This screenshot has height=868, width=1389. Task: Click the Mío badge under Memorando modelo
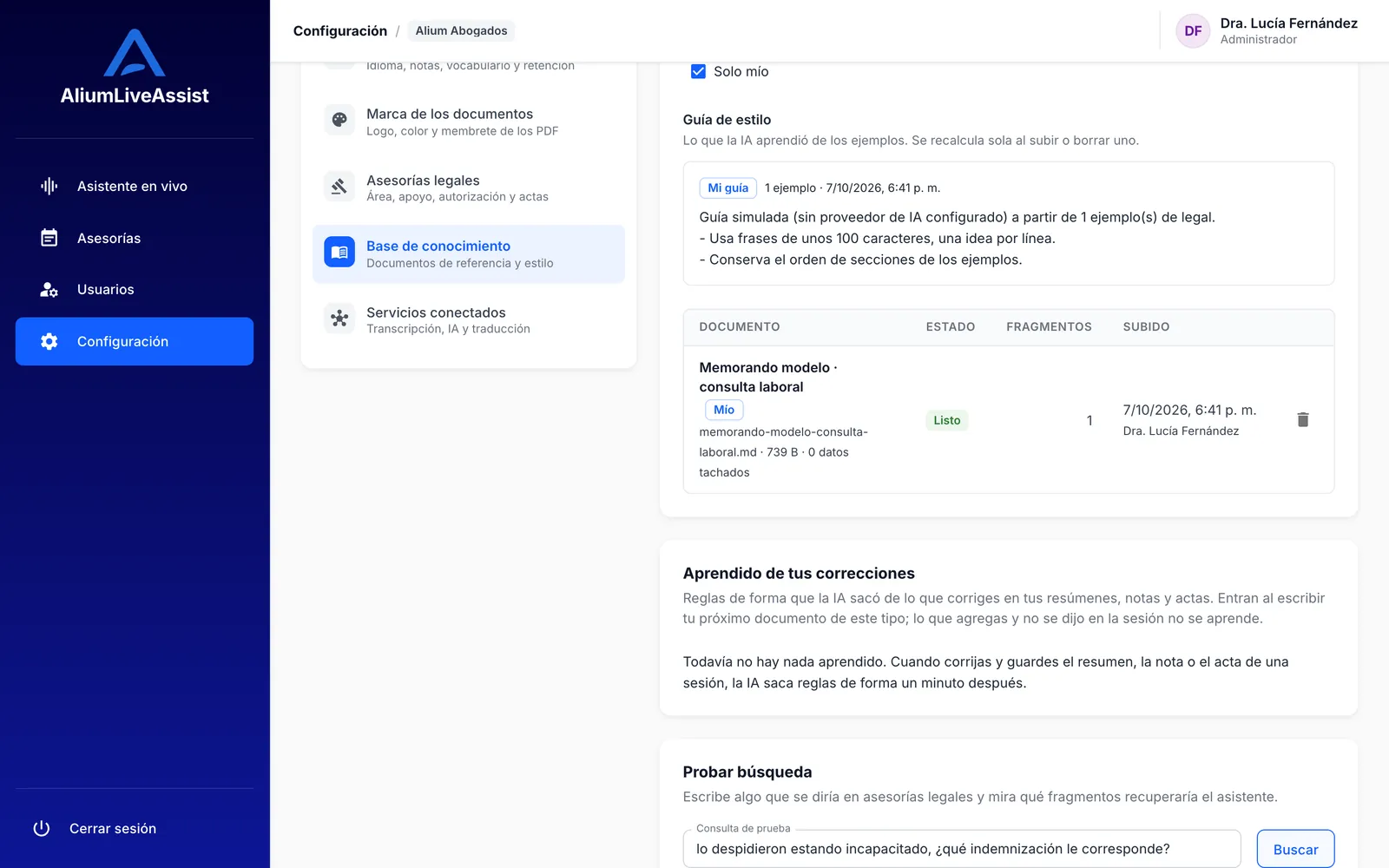click(x=724, y=410)
